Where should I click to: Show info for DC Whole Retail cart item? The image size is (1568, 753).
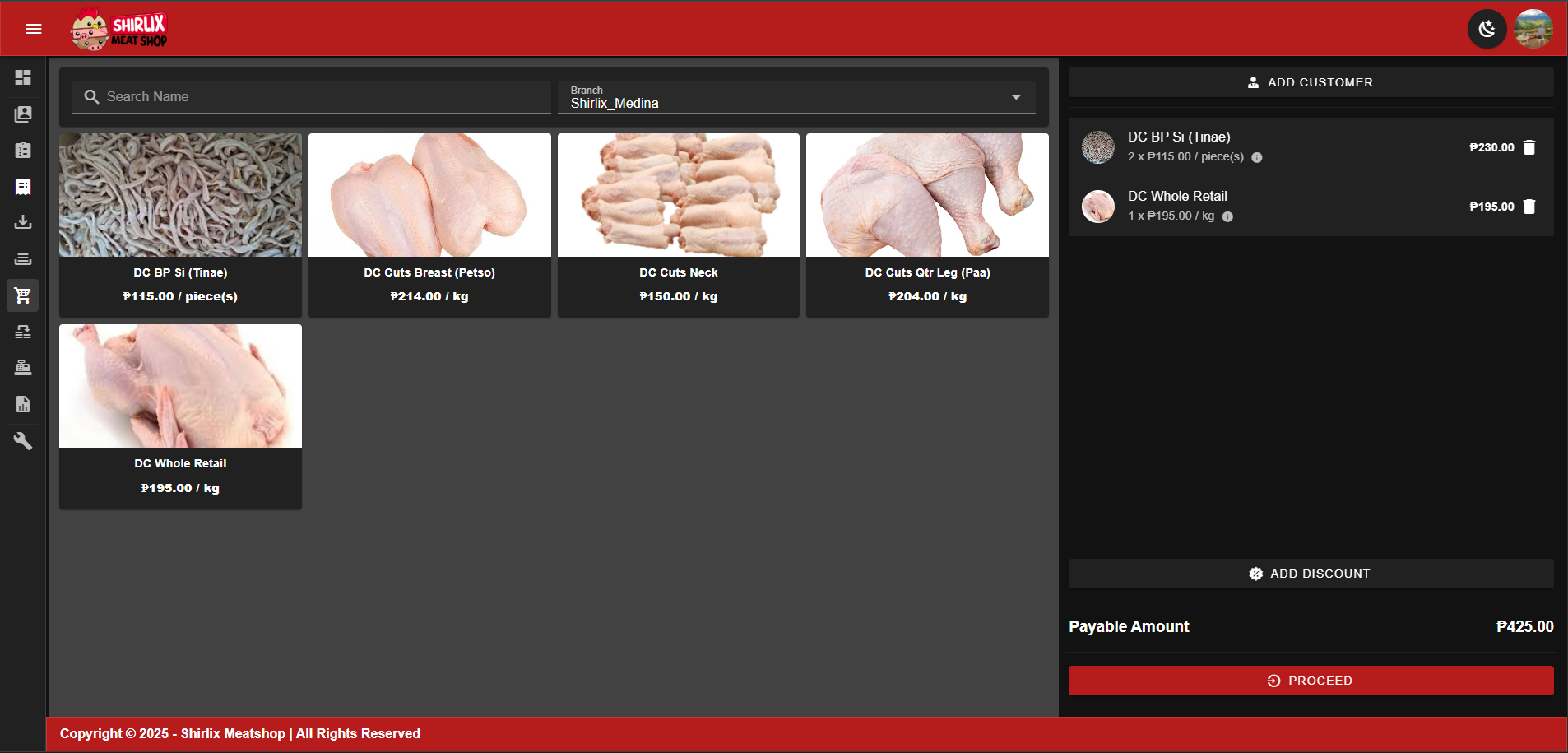point(1227,216)
